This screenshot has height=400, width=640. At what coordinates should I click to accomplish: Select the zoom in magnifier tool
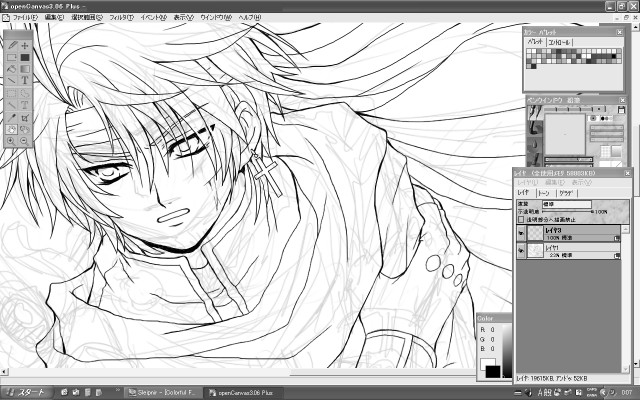[12, 141]
